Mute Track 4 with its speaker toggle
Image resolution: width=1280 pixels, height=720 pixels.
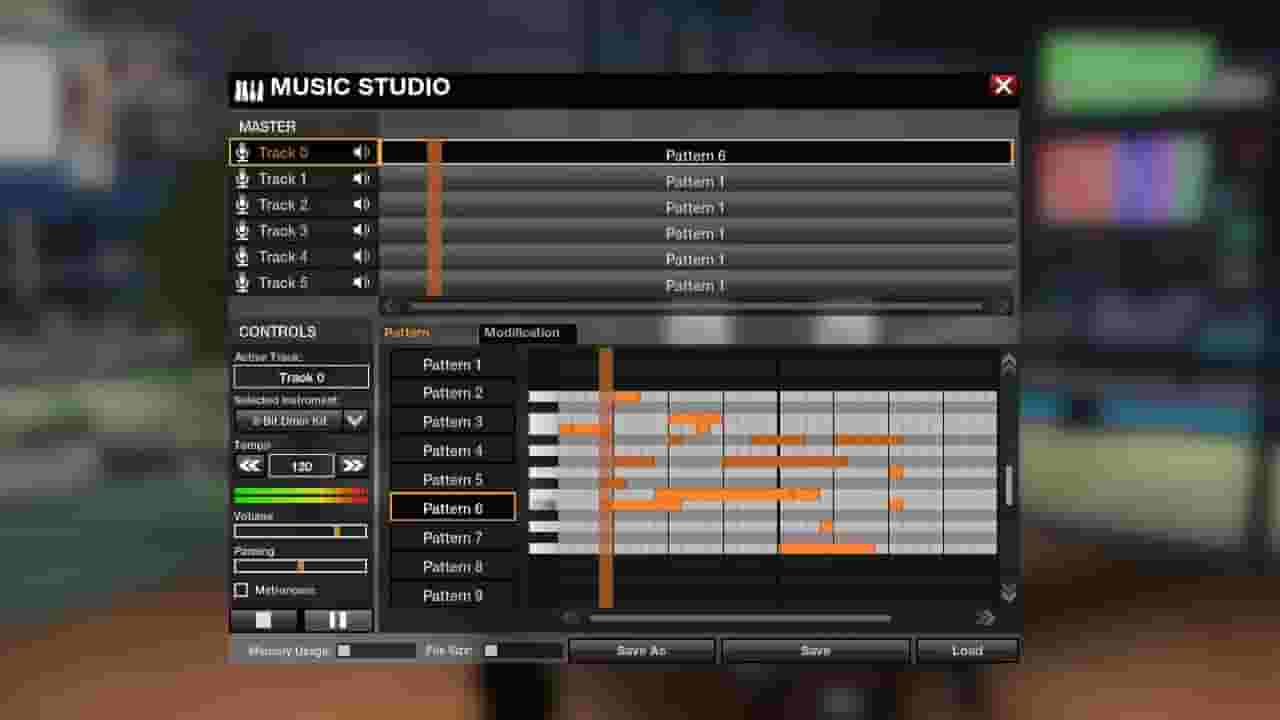tap(362, 257)
